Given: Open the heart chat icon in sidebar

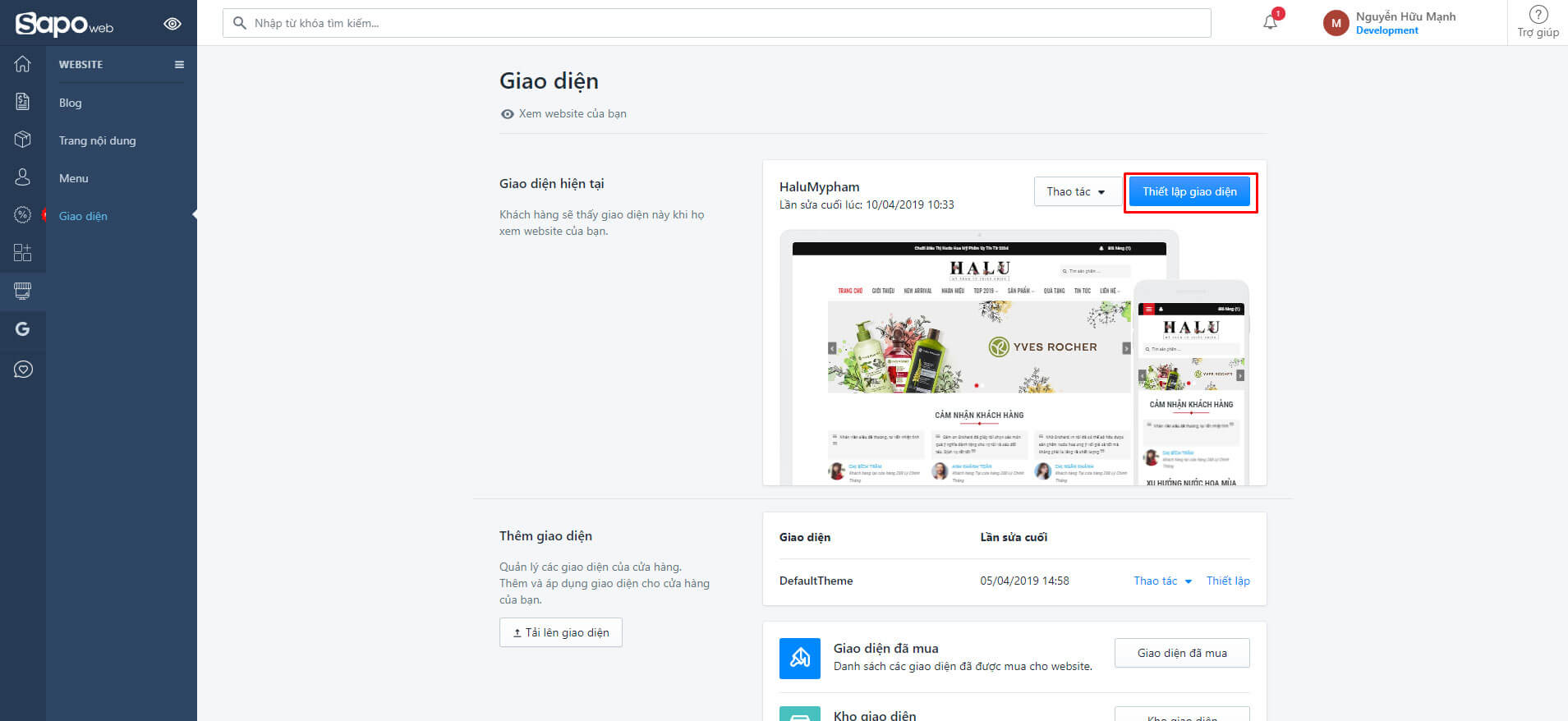Looking at the screenshot, I should [x=23, y=370].
